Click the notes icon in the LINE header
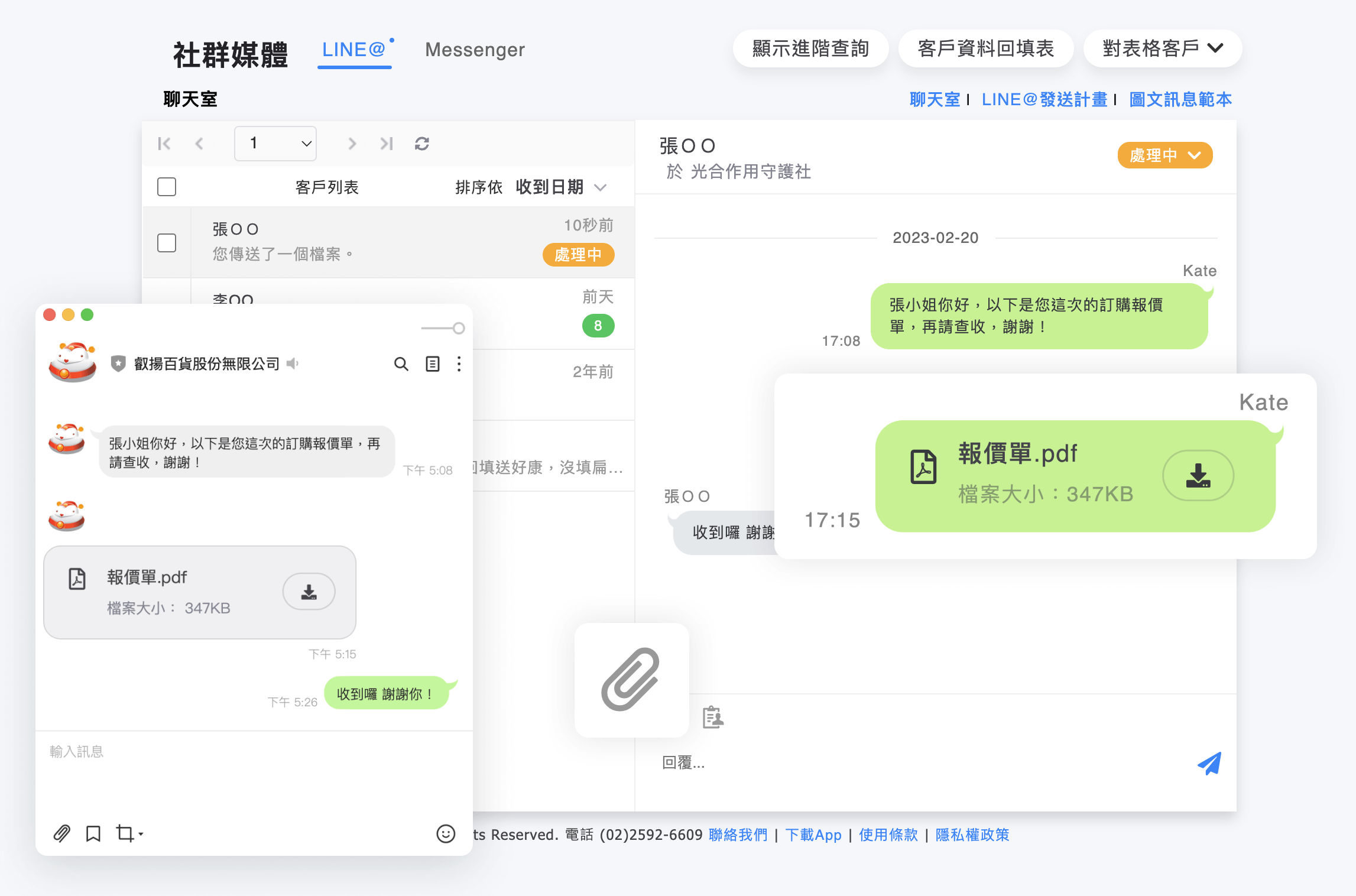The width and height of the screenshot is (1356, 896). point(433,364)
